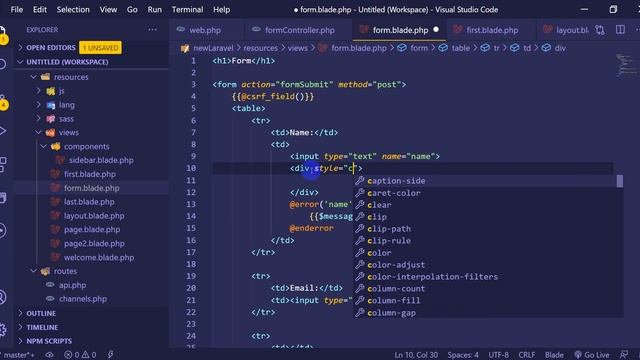Open the Run menu

point(154,9)
